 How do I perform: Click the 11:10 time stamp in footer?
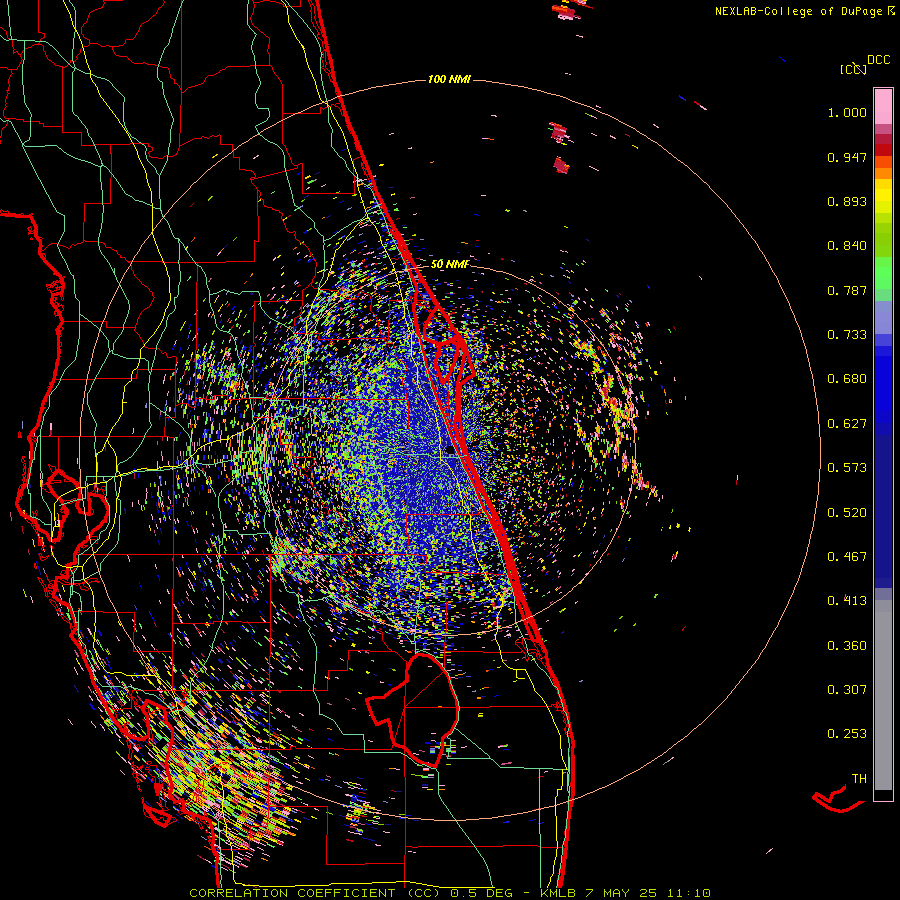(689, 893)
